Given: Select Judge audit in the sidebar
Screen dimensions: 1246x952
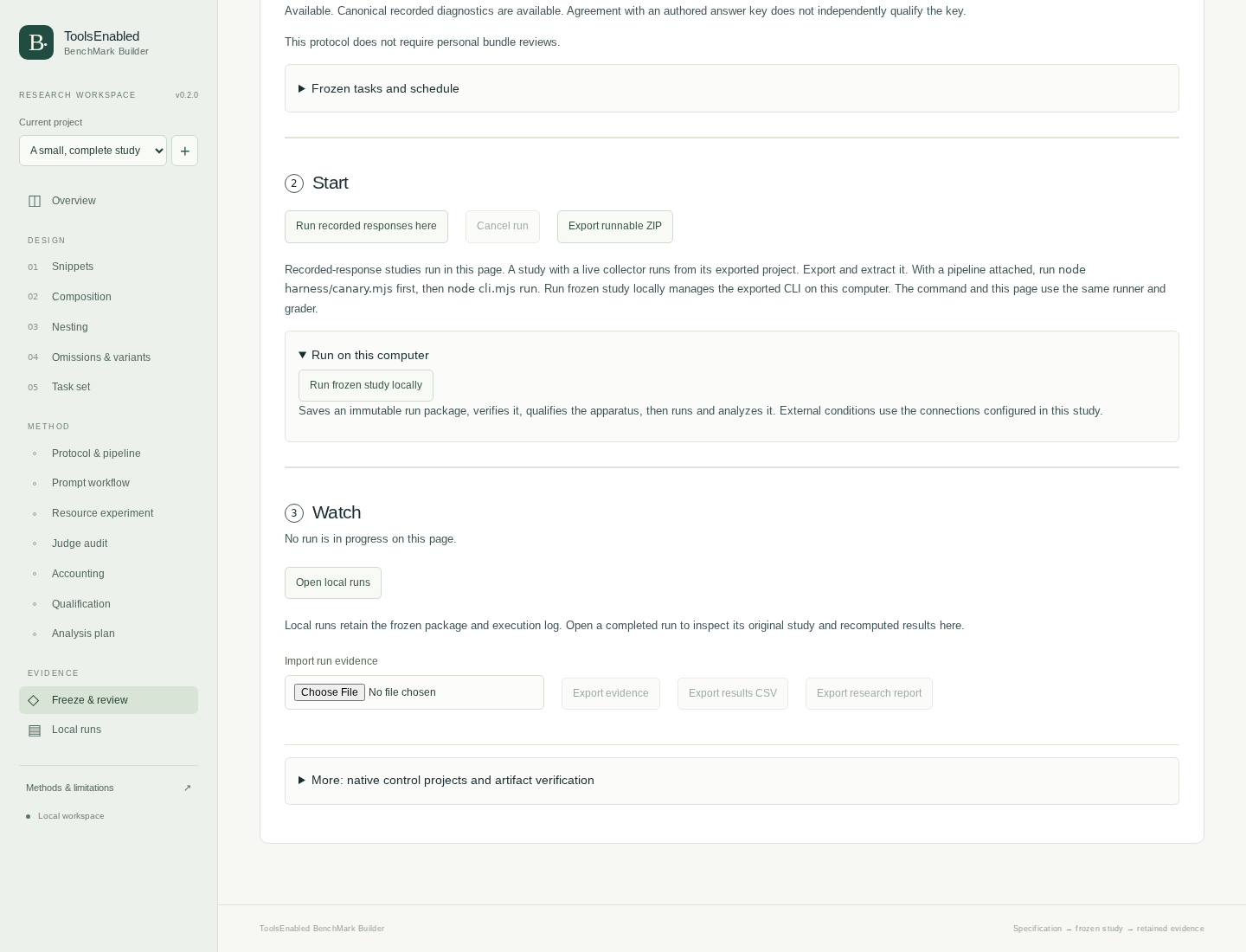Looking at the screenshot, I should (80, 544).
